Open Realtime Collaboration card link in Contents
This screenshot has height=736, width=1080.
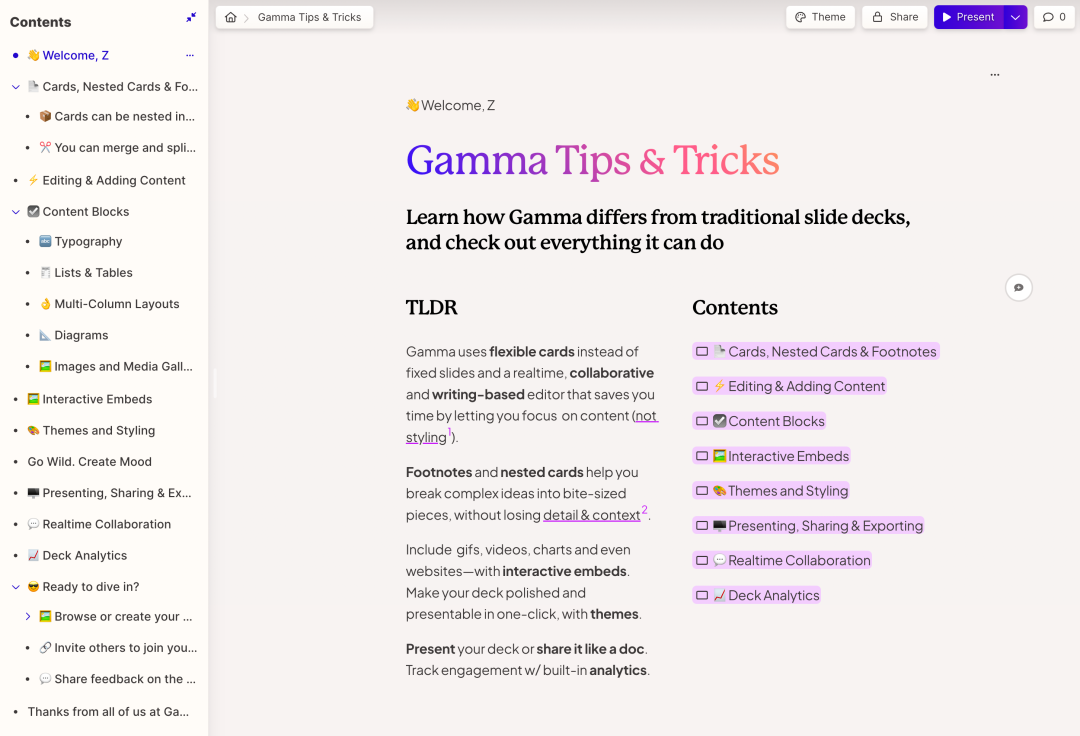point(782,560)
